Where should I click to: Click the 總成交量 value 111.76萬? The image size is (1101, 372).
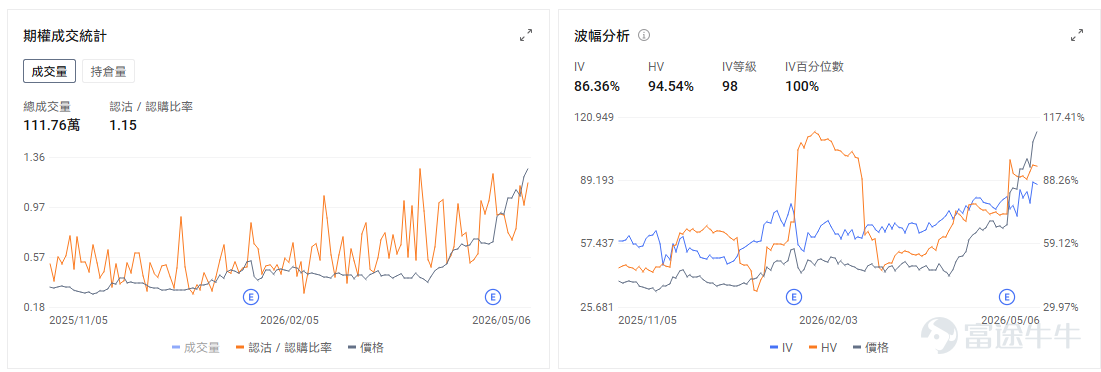pyautogui.click(x=51, y=126)
